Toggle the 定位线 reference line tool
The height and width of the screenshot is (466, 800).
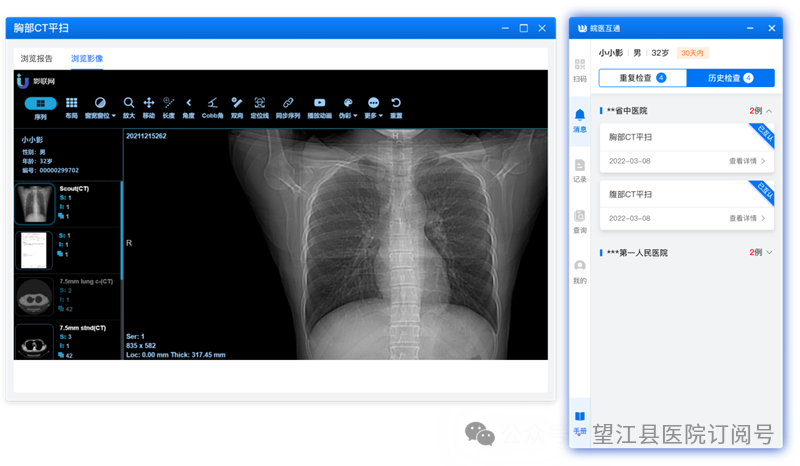[259, 108]
